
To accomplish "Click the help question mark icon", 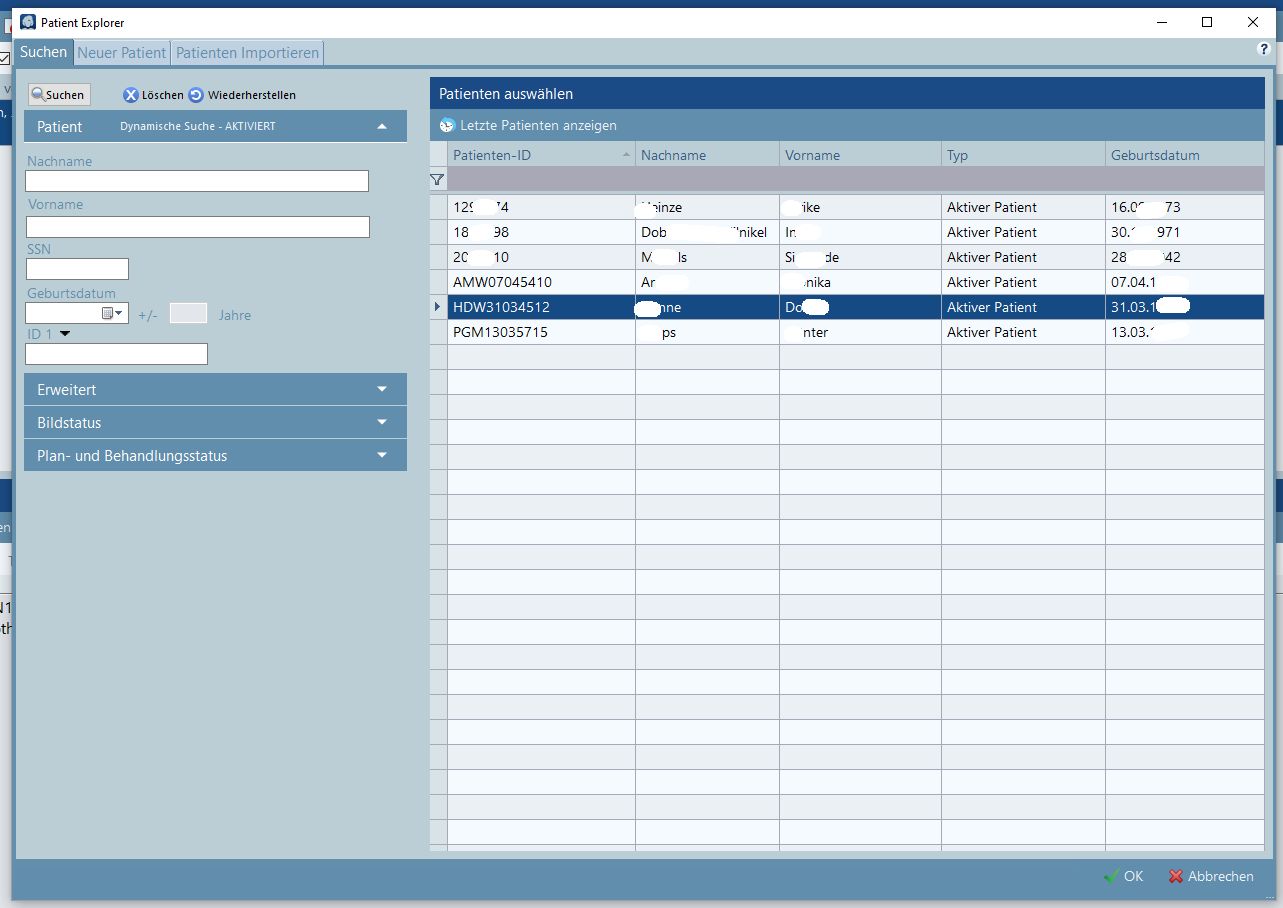I will coord(1264,49).
